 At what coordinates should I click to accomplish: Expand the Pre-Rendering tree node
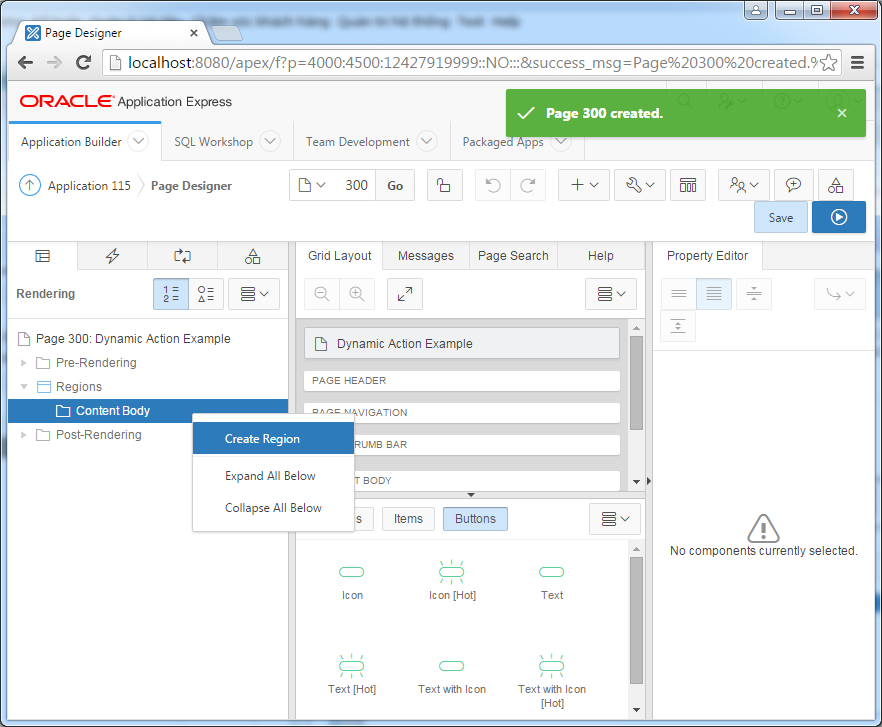tap(24, 363)
